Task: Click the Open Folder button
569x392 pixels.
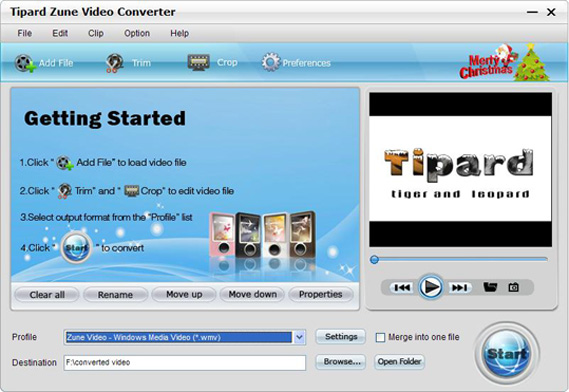Action: tap(399, 362)
